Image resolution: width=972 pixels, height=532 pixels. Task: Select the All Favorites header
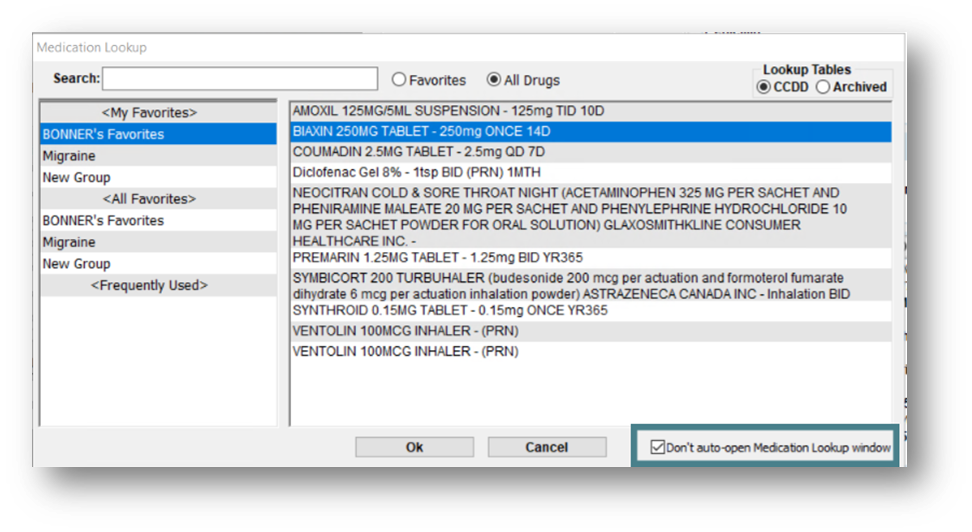(158, 198)
